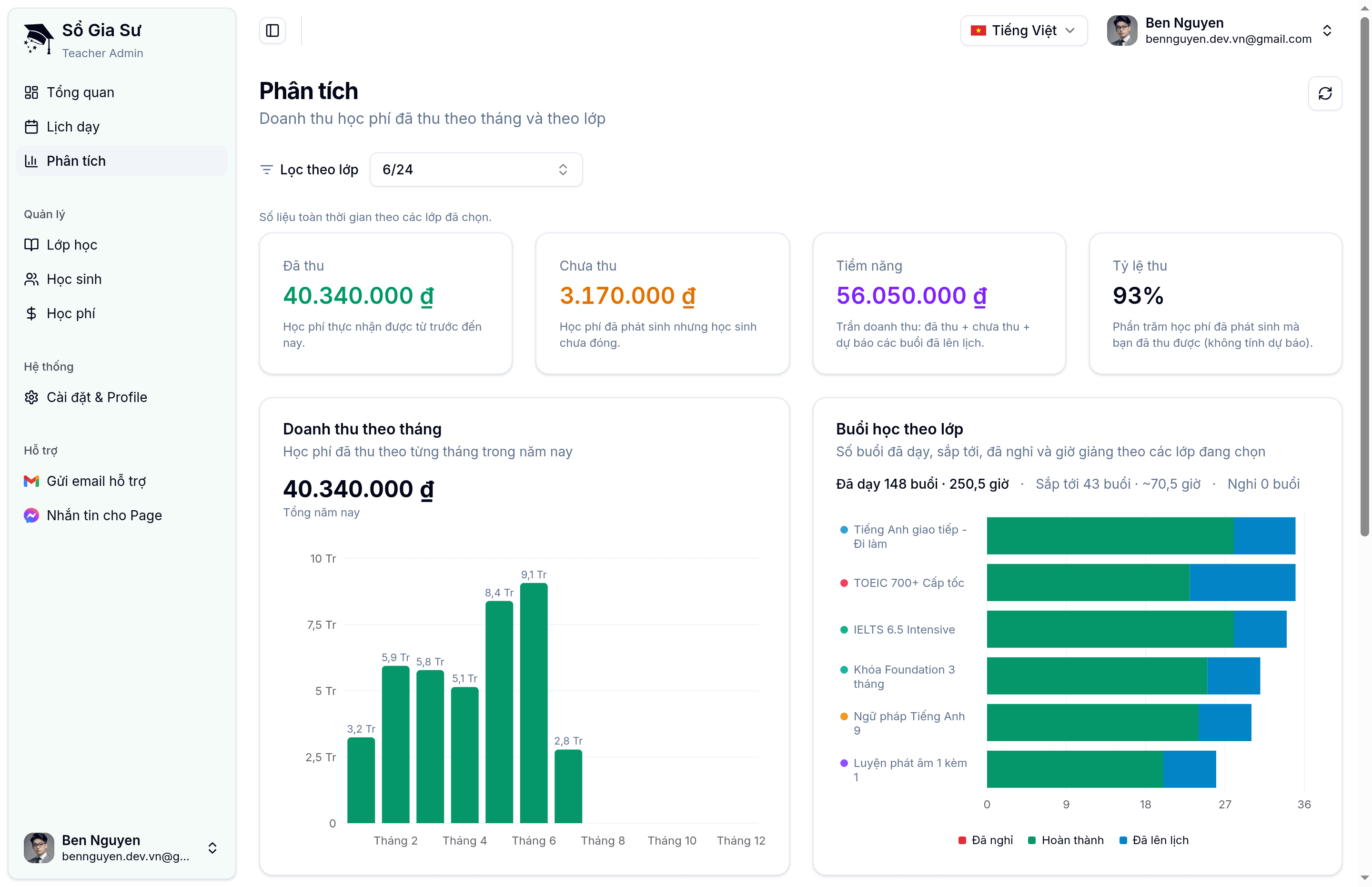Viewport: 1372px width, 887px height.
Task: Click the chevron in Tiếng Việt selector
Action: tap(1069, 30)
